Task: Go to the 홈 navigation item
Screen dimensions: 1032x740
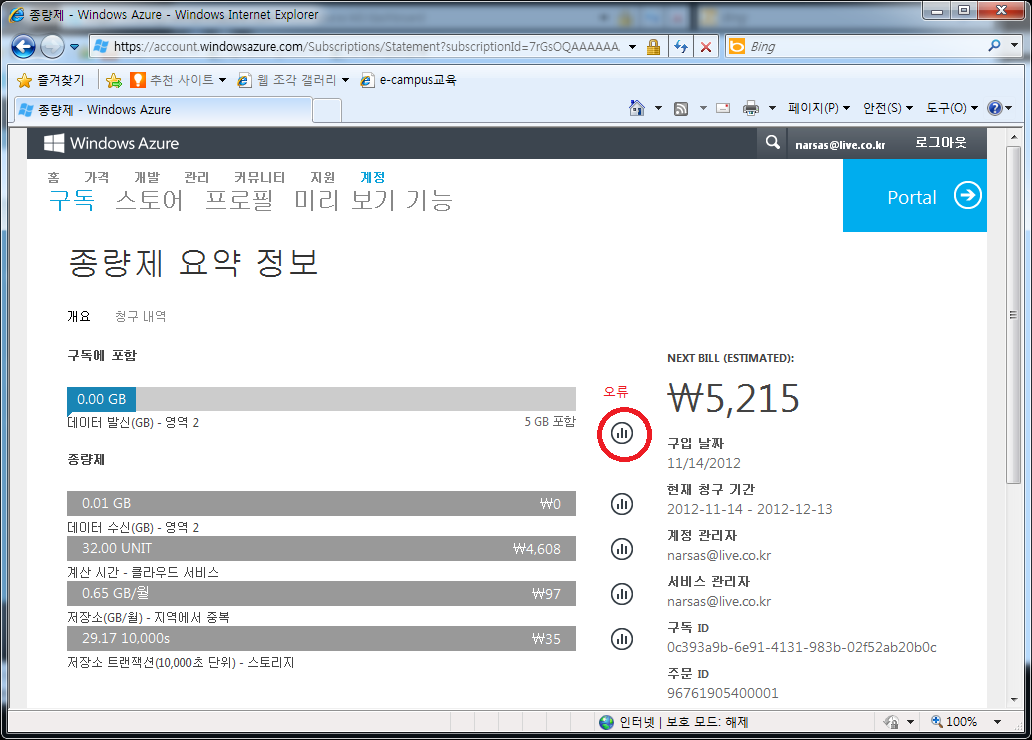Action: pyautogui.click(x=53, y=177)
